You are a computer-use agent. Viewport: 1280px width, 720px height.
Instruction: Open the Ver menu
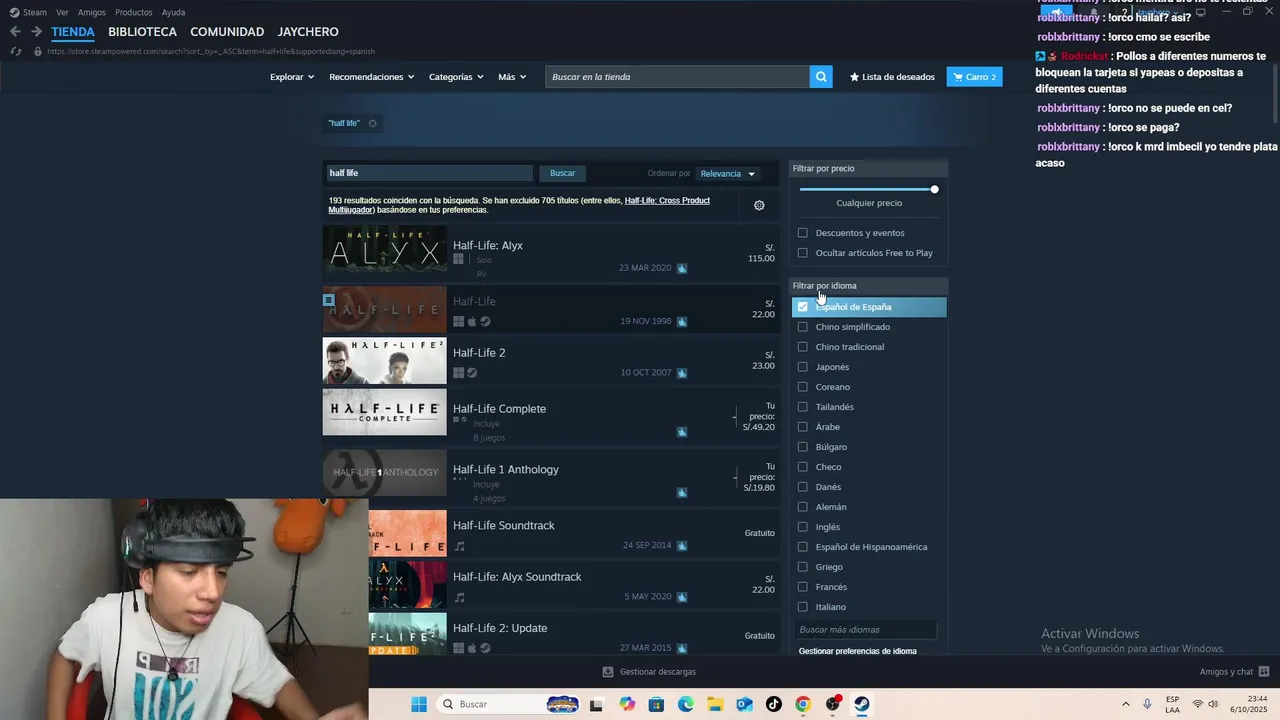62,12
